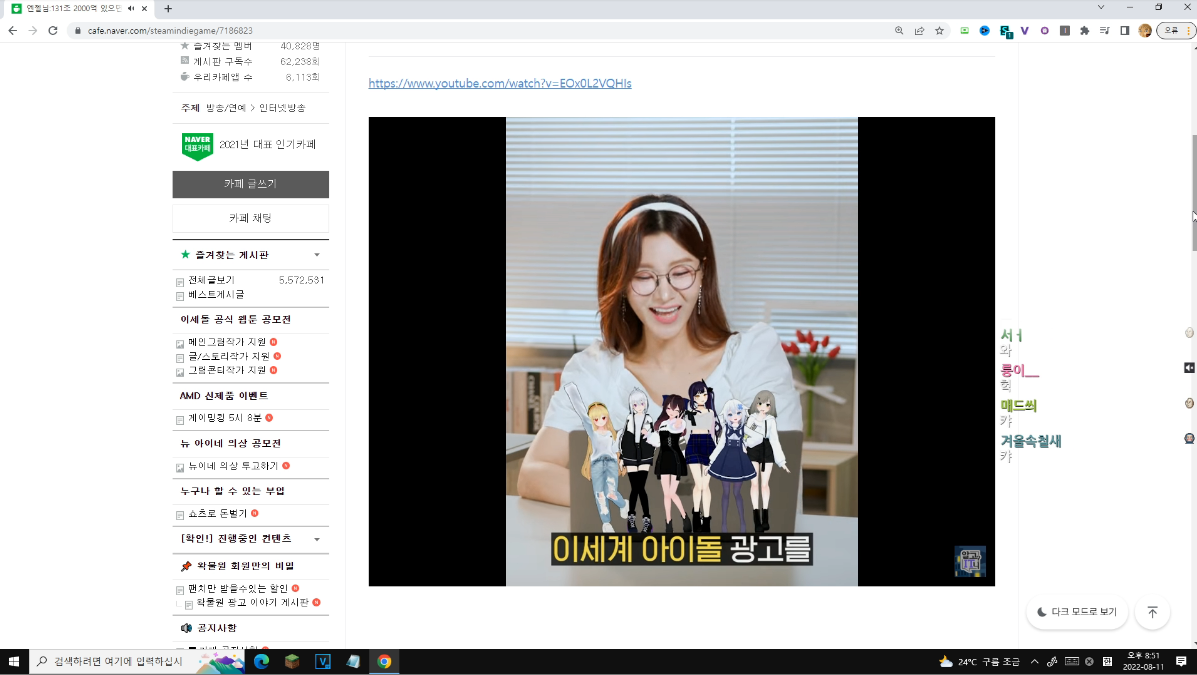Open the blue round arrow extension
This screenshot has width=1197, height=675.
tap(985, 31)
